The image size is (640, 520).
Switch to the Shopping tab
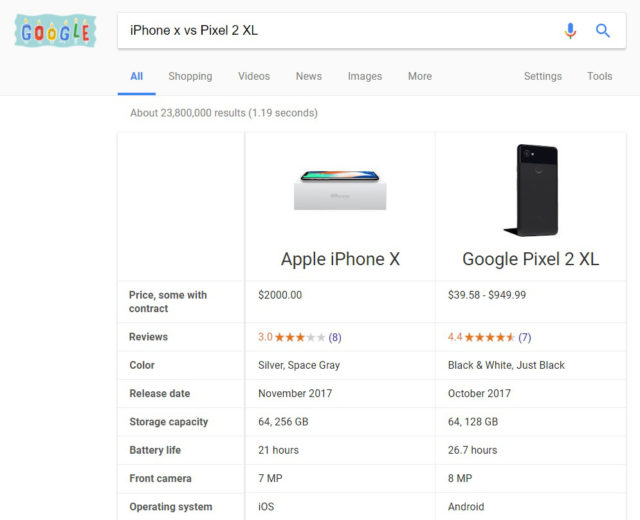pyautogui.click(x=190, y=76)
